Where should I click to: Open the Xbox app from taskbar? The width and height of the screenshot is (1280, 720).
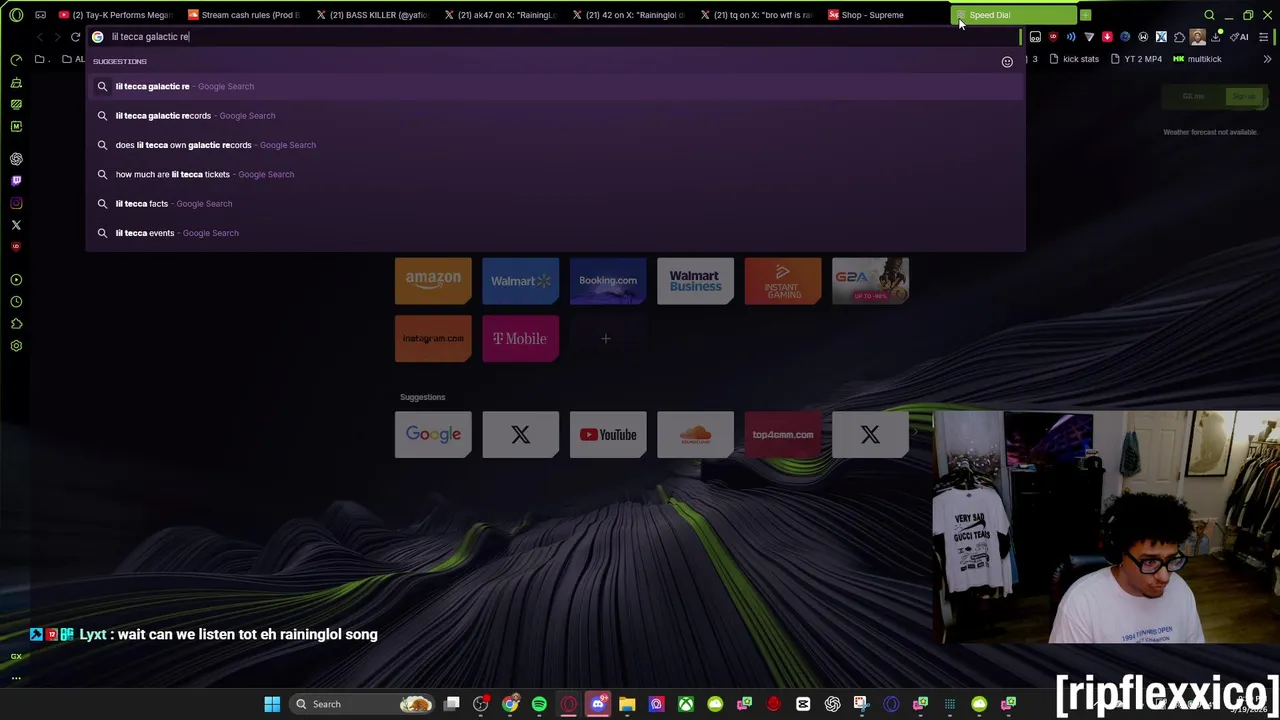(686, 704)
